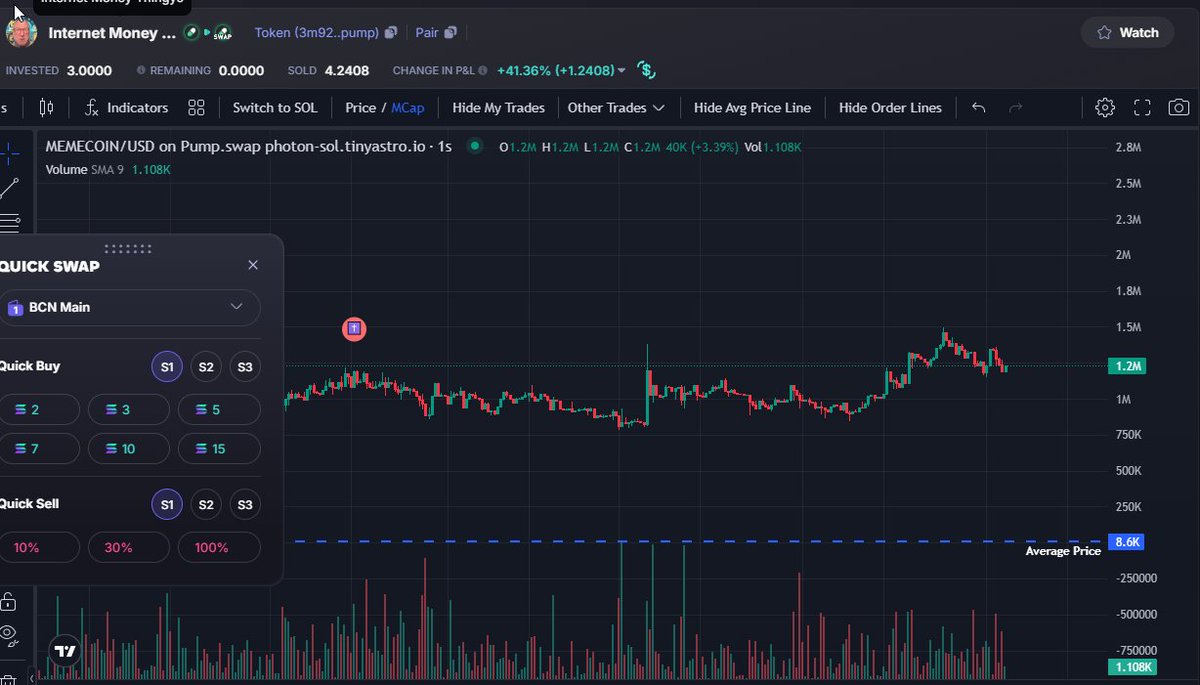Viewport: 1200px width, 685px height.
Task: Open chart settings gear
Action: coord(1105,107)
